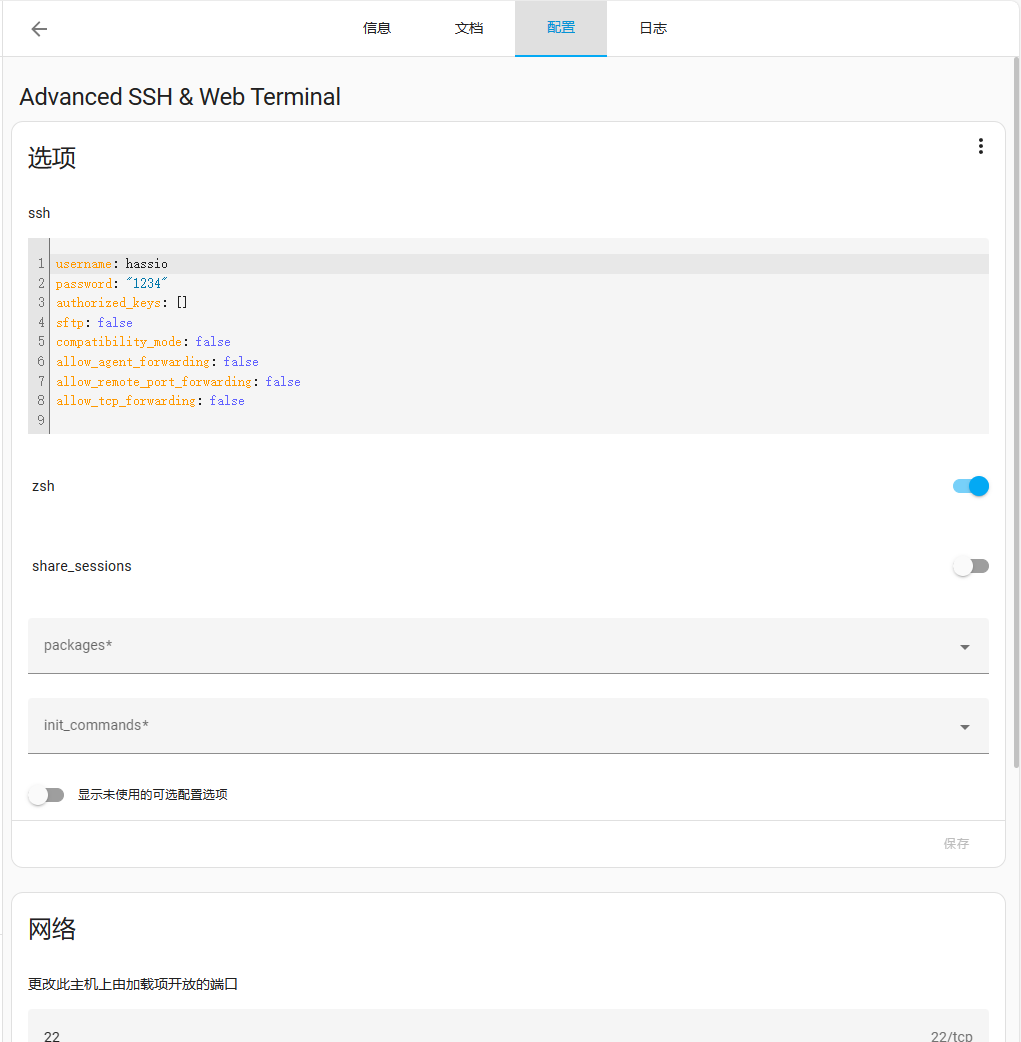Click the back arrow icon
This screenshot has height=1042, width=1021.
(x=39, y=29)
